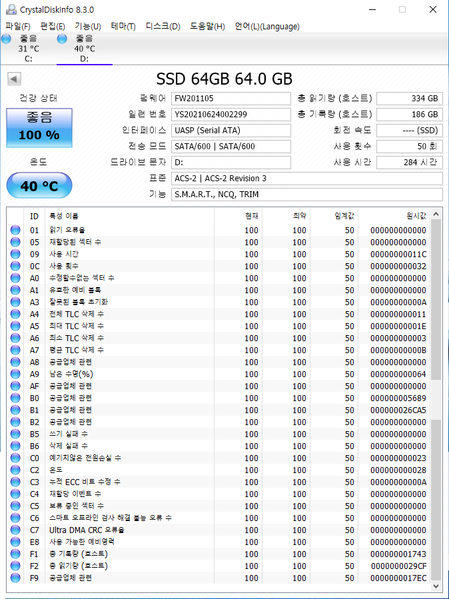This screenshot has height=599, width=449.
Task: Open the 테마(T) menu
Action: coord(123,26)
